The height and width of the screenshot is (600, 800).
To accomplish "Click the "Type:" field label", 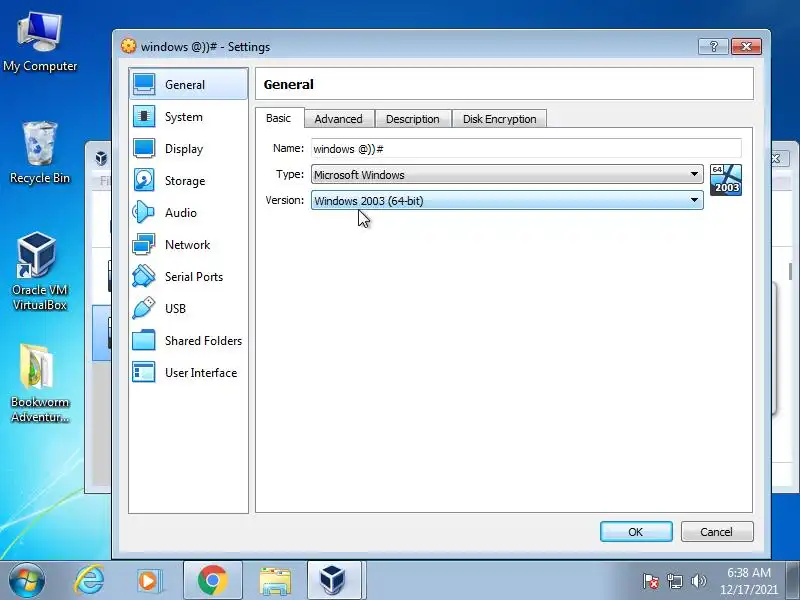I will 290,174.
